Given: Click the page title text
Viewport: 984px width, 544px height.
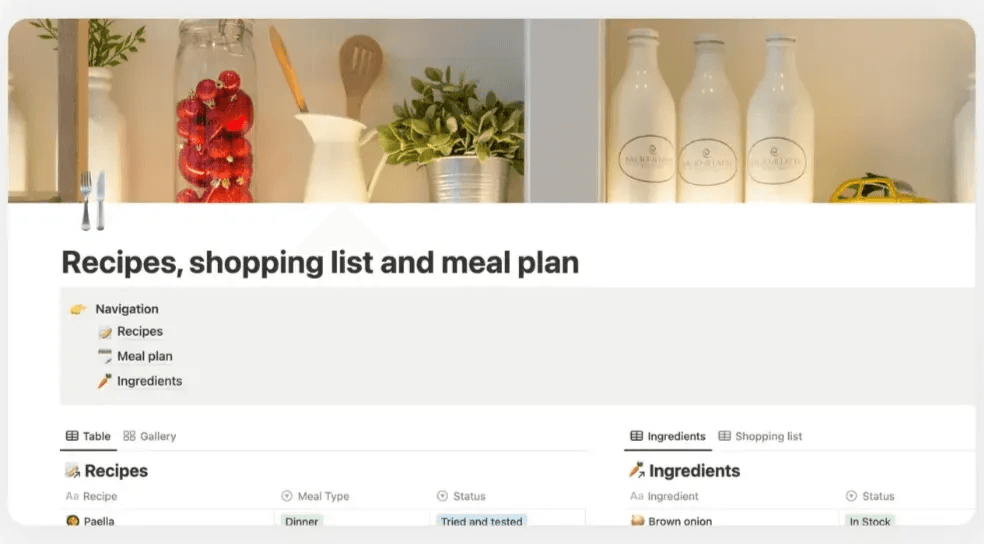Looking at the screenshot, I should (320, 262).
